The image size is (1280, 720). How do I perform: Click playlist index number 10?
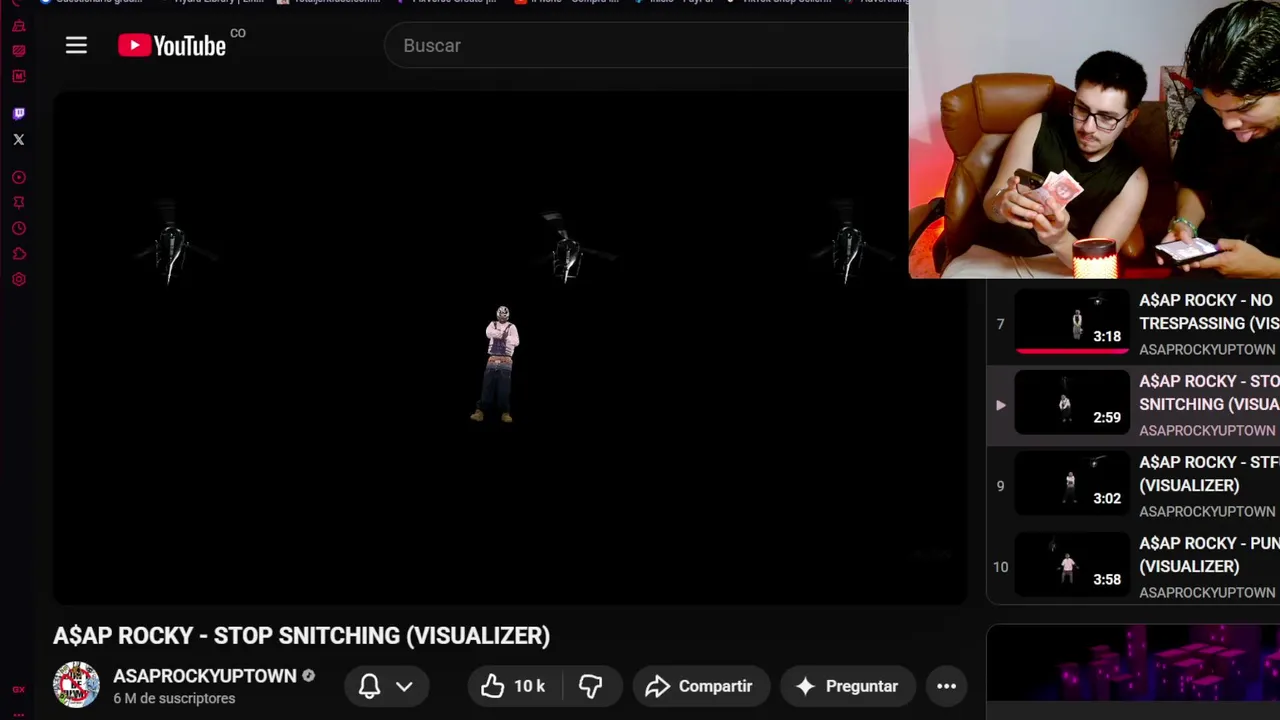tap(1000, 566)
